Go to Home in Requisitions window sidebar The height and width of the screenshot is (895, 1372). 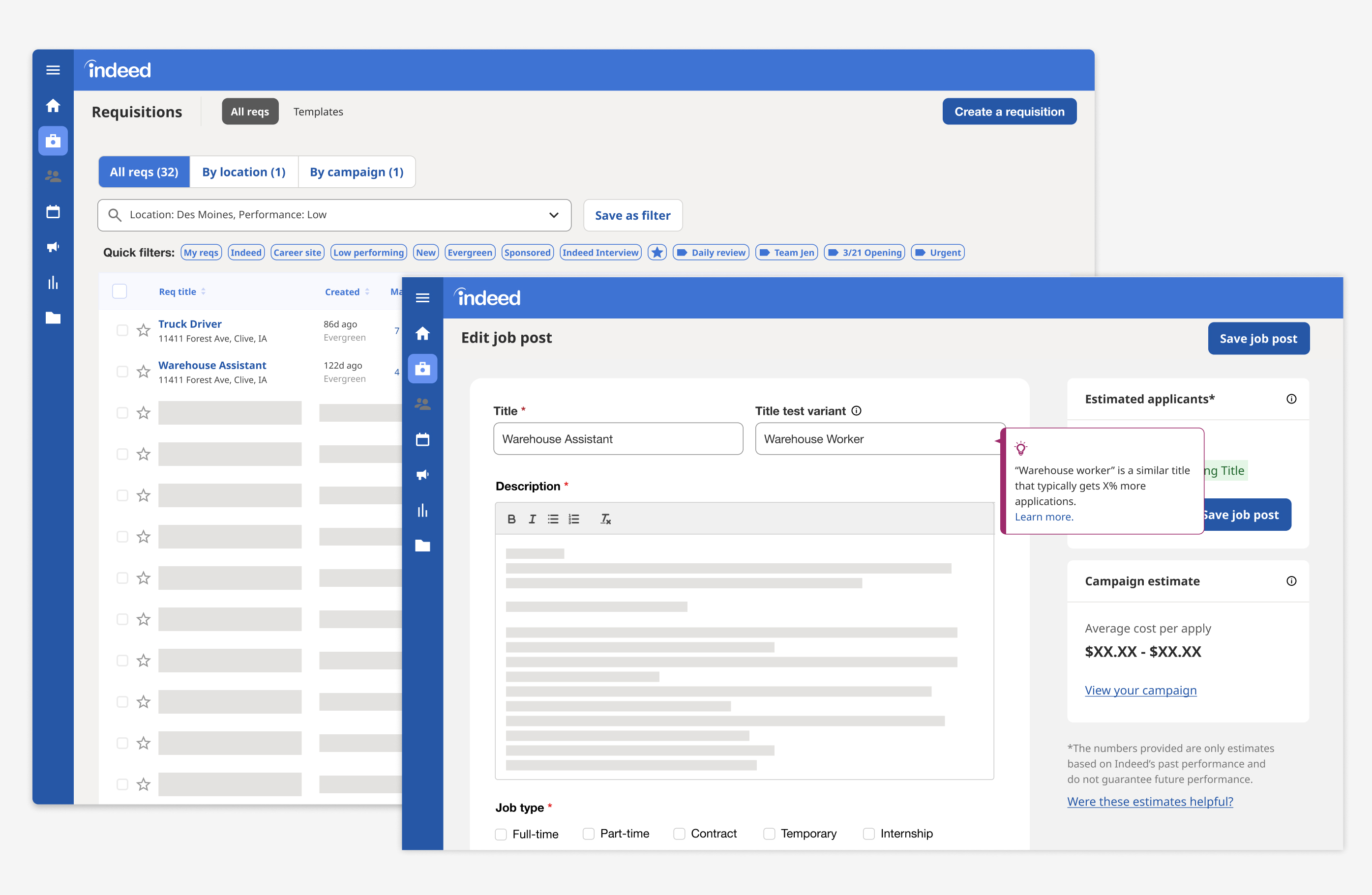[x=53, y=106]
